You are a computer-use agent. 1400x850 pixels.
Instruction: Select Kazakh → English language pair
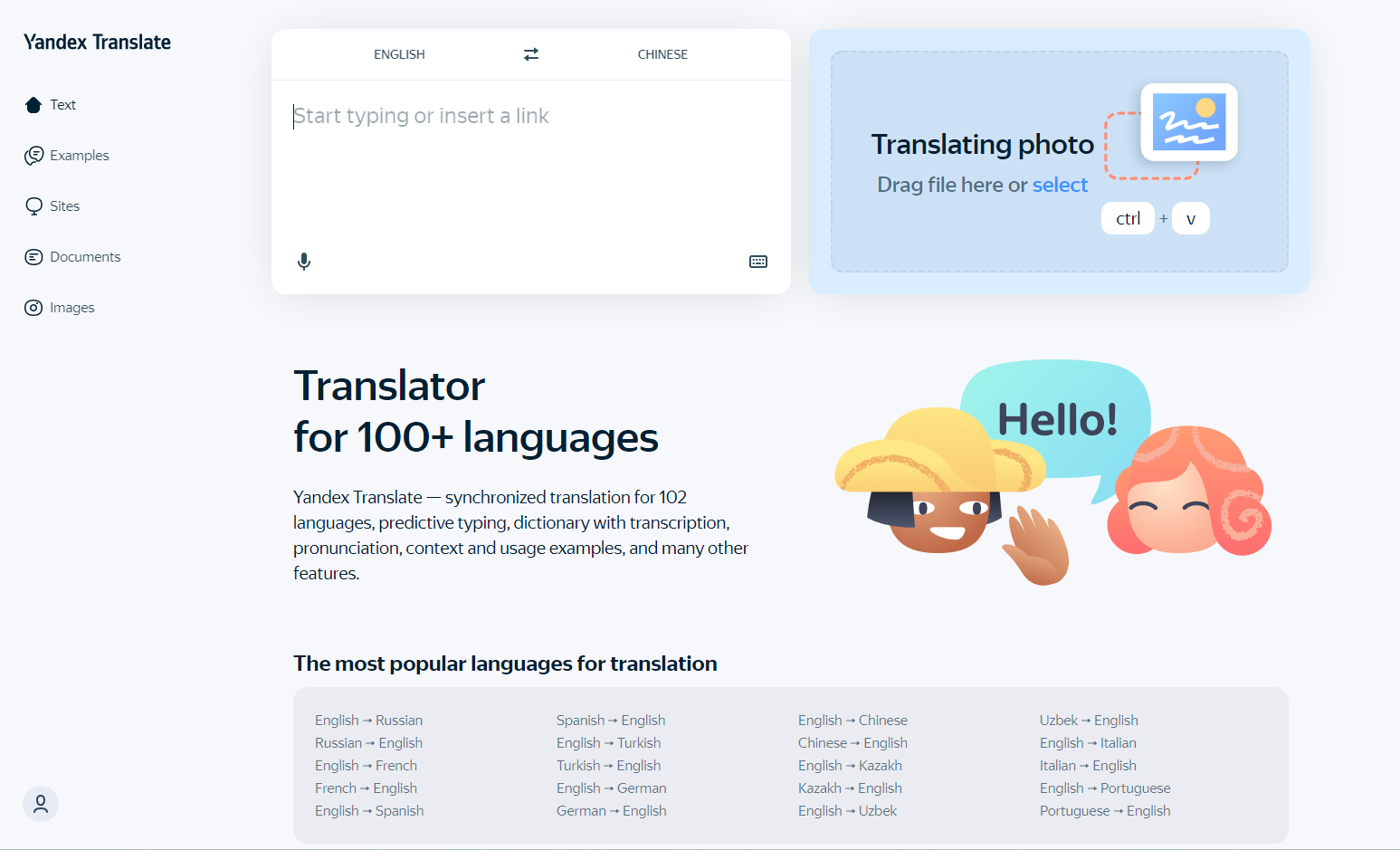click(850, 788)
